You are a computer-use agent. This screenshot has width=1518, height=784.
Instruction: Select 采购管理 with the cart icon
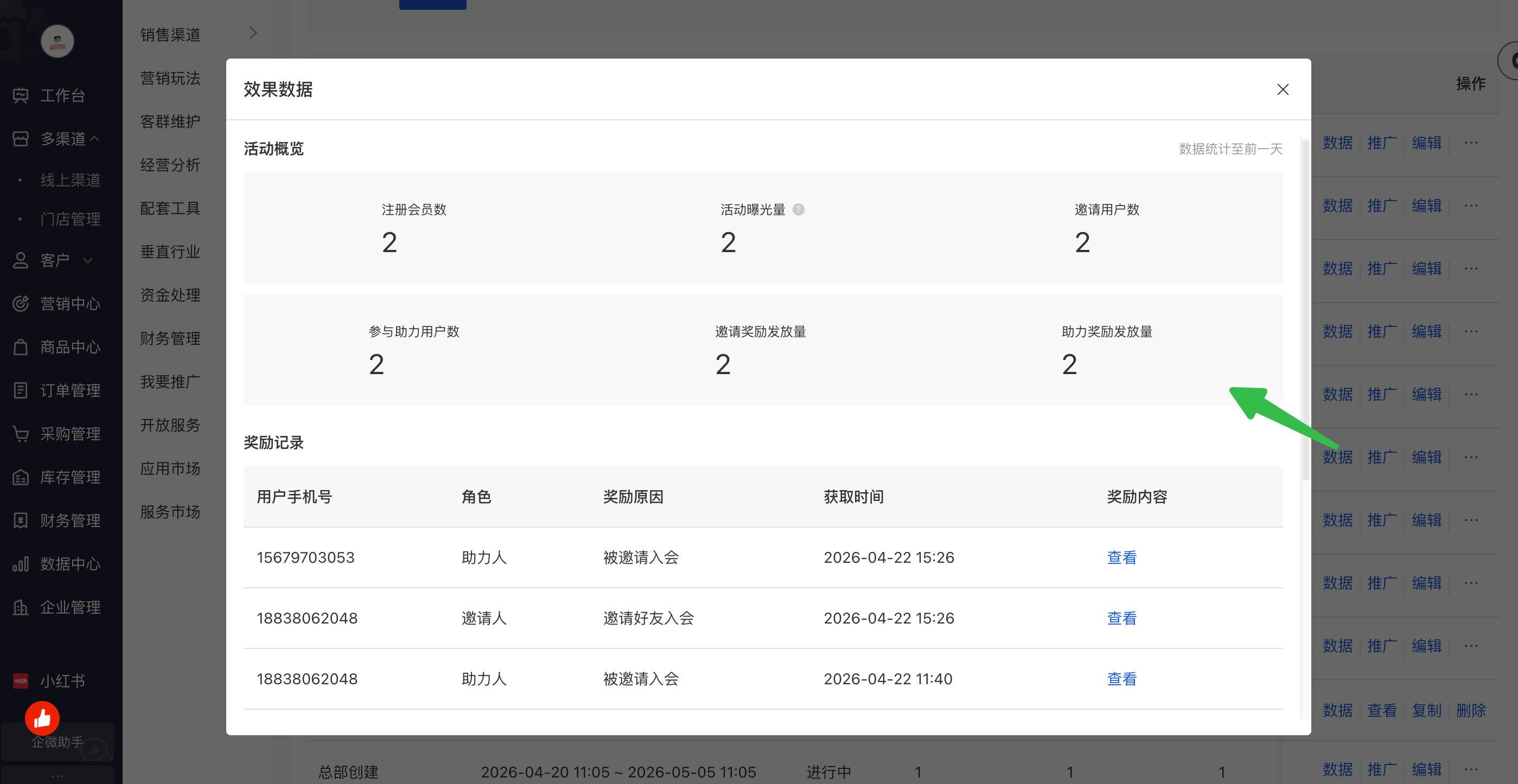point(56,434)
